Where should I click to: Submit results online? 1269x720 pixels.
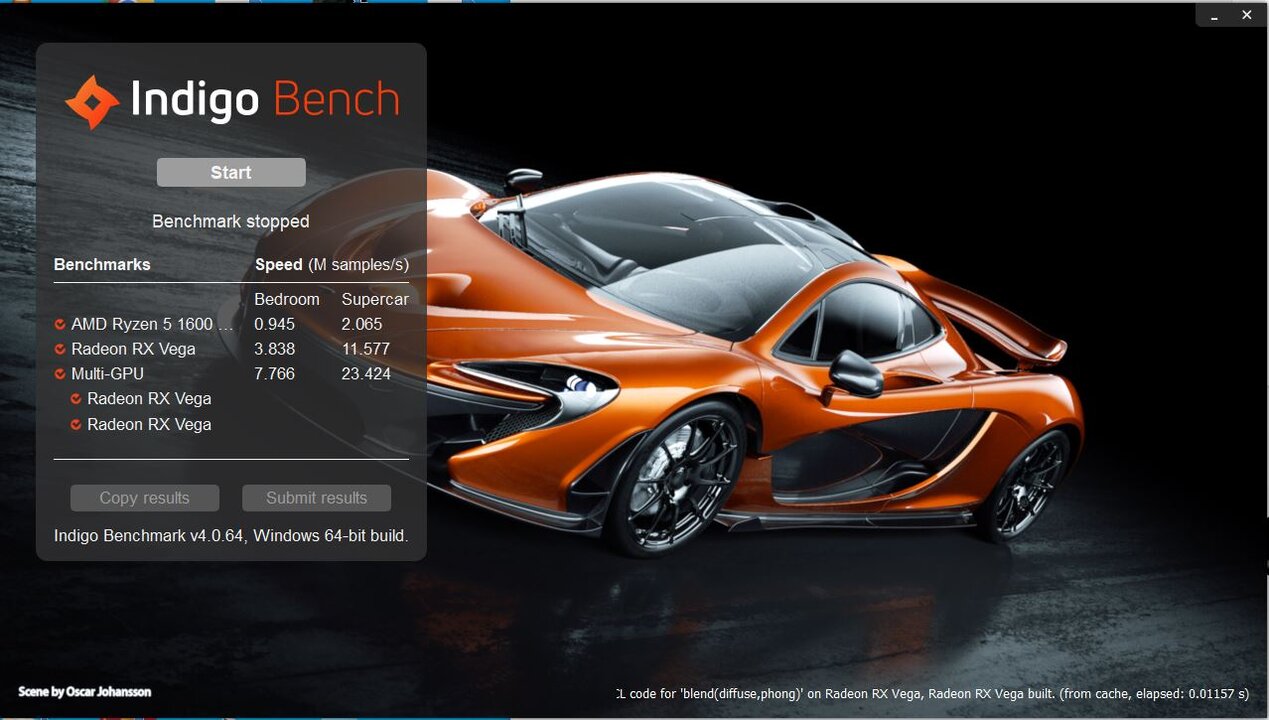[x=316, y=498]
